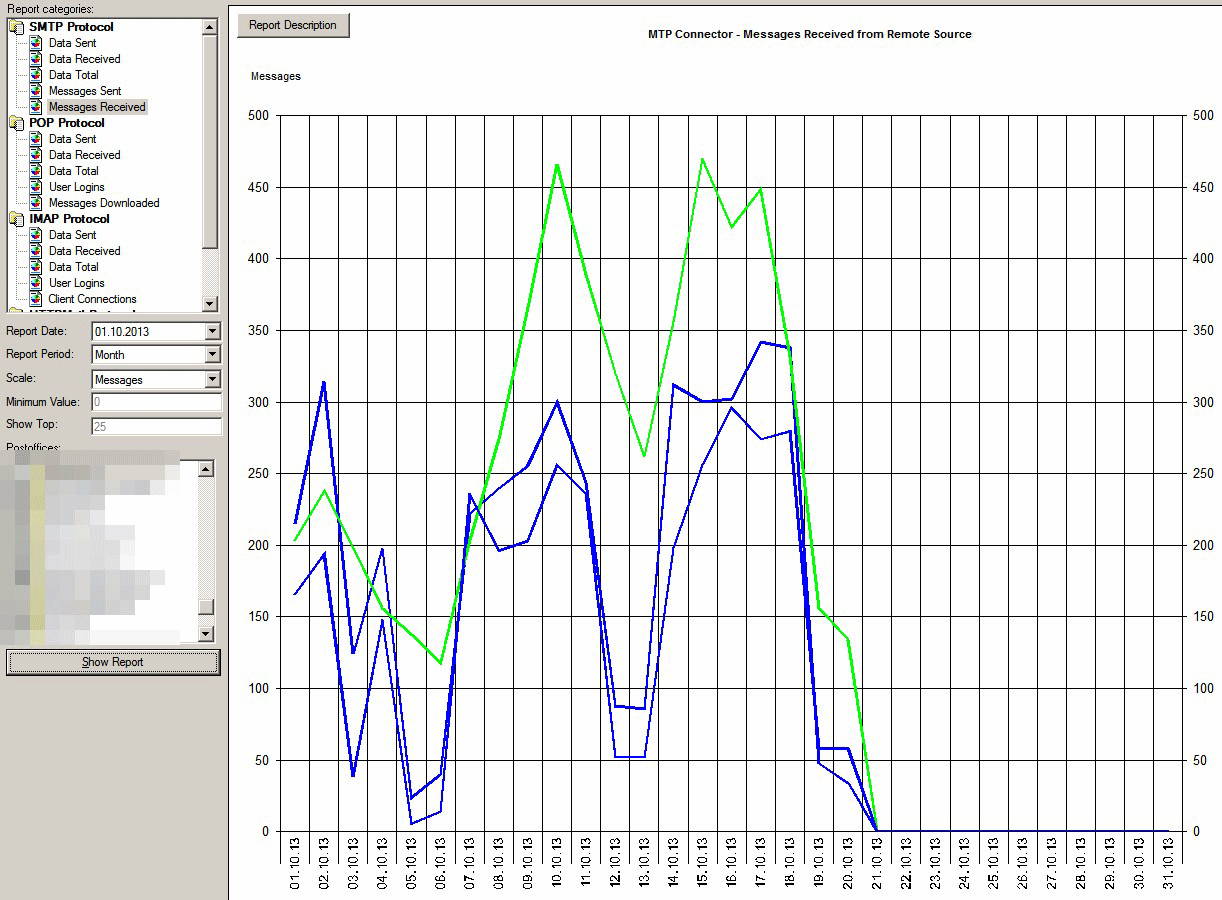The image size is (1222, 900).
Task: Click the SMTP Data Sent report icon
Action: [36, 43]
